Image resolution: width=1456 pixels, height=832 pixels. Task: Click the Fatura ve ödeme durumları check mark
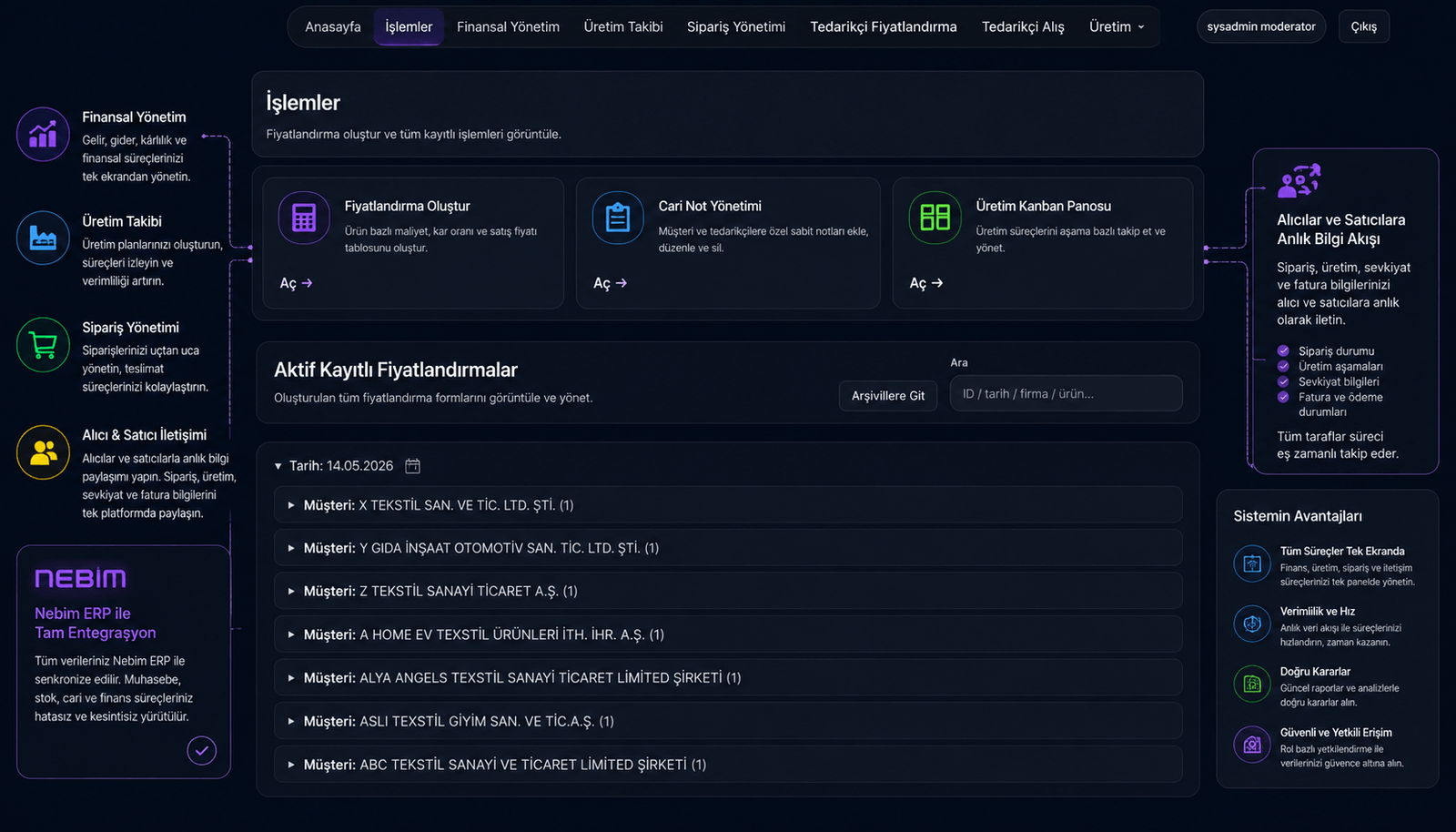[x=1283, y=397]
